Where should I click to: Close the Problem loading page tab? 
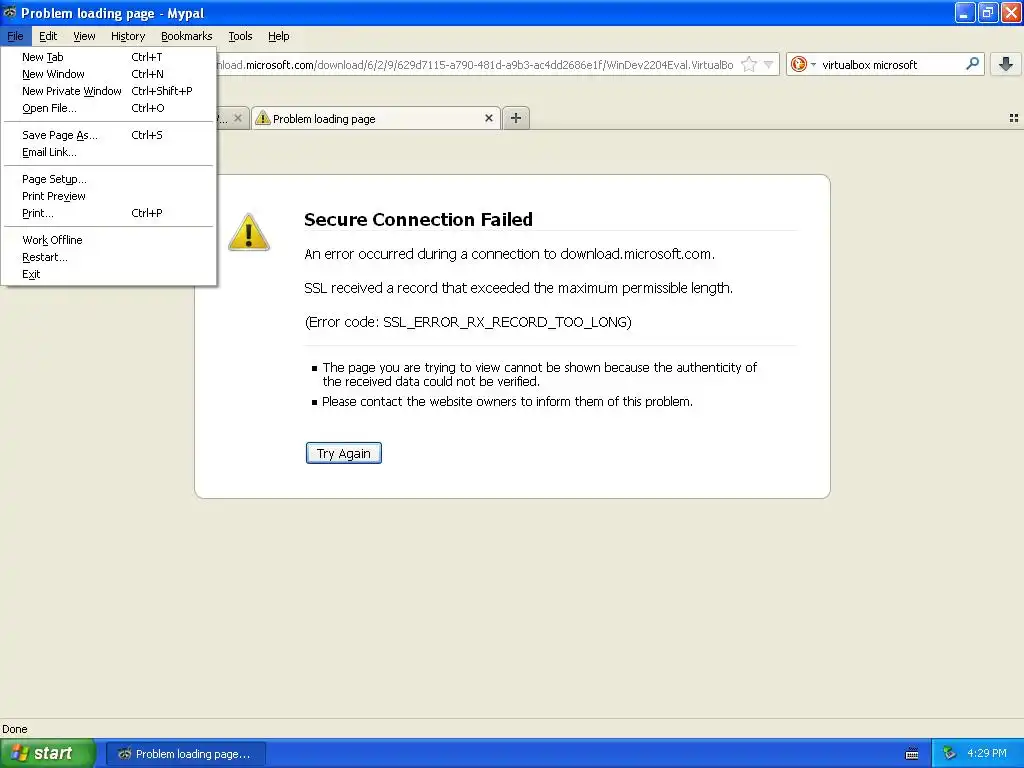point(488,118)
